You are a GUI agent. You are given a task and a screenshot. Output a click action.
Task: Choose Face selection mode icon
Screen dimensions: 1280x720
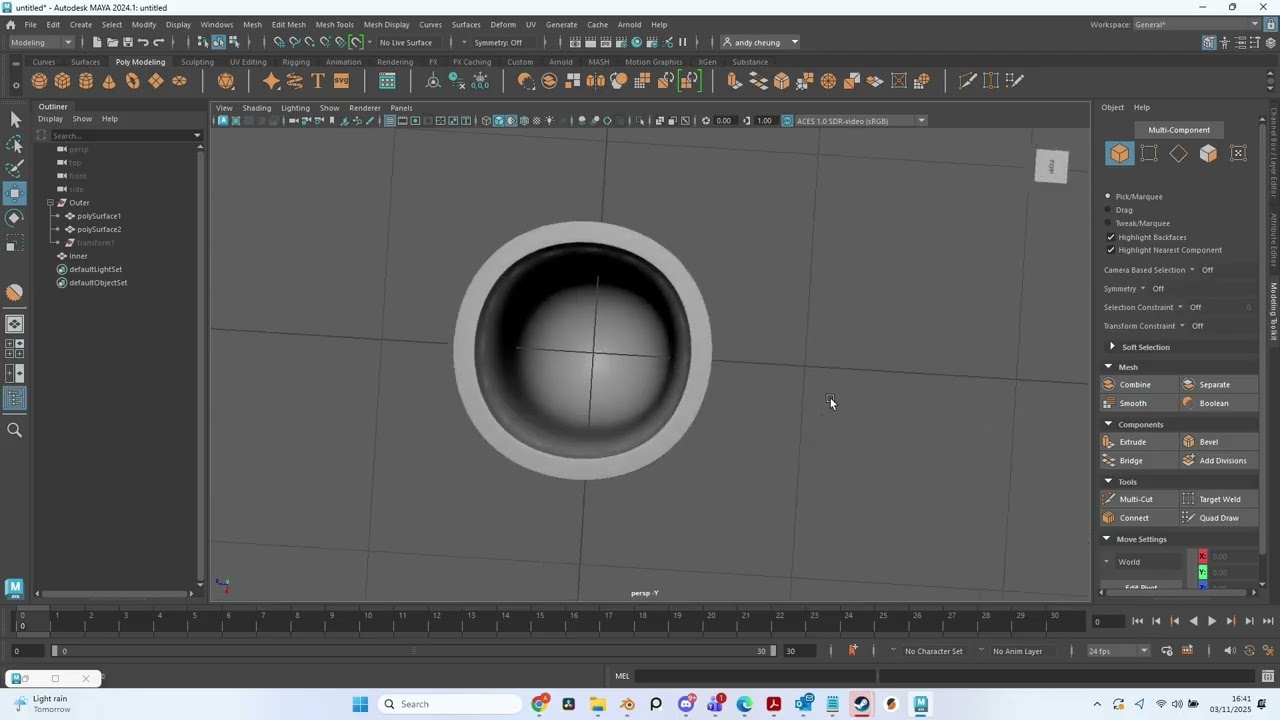pos(1209,153)
